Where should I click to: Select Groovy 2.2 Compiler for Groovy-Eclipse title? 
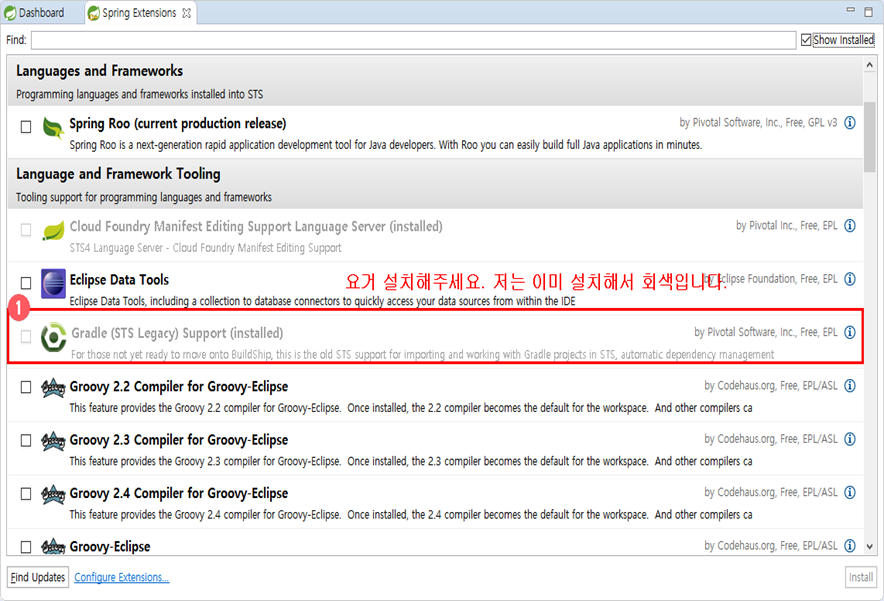pos(179,387)
